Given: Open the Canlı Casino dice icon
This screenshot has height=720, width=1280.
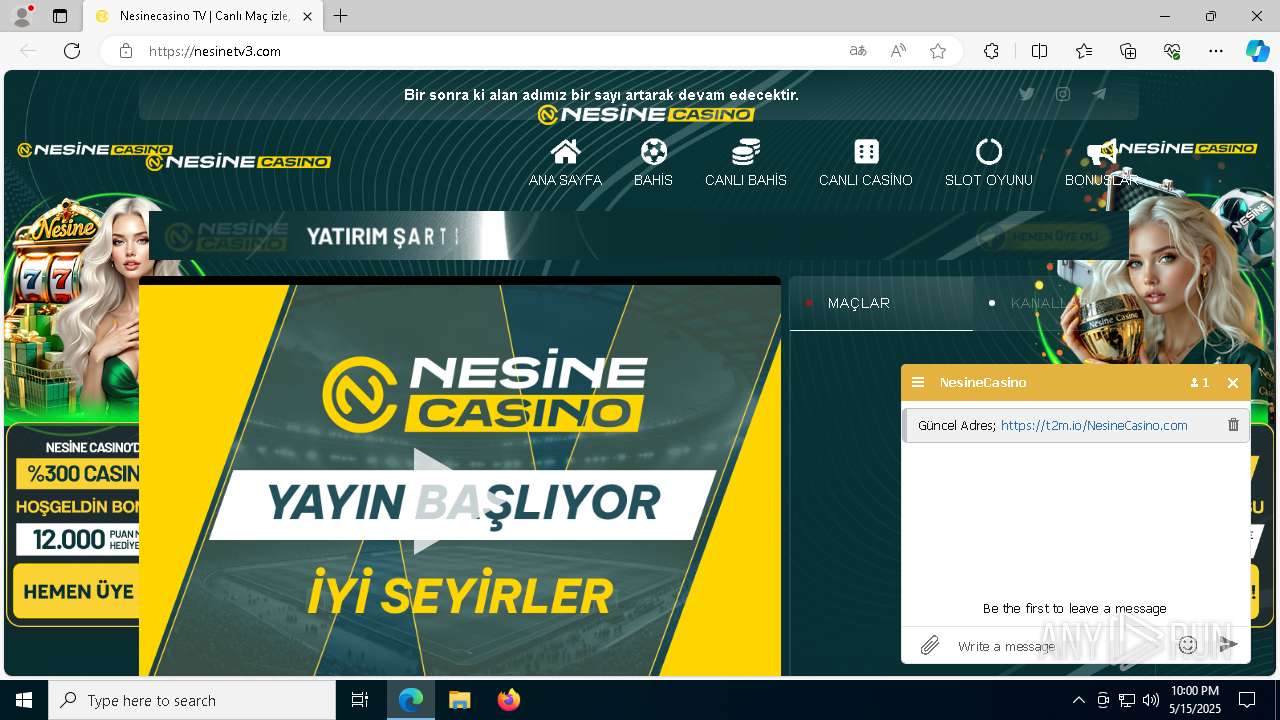Looking at the screenshot, I should pyautogui.click(x=866, y=152).
